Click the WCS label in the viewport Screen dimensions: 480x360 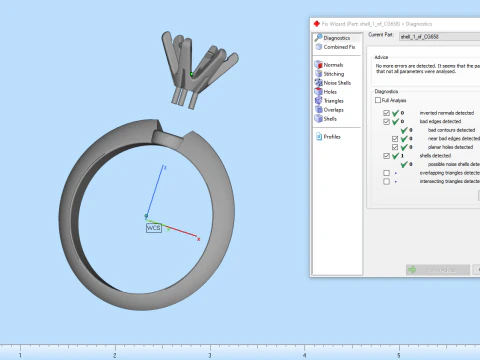(154, 228)
